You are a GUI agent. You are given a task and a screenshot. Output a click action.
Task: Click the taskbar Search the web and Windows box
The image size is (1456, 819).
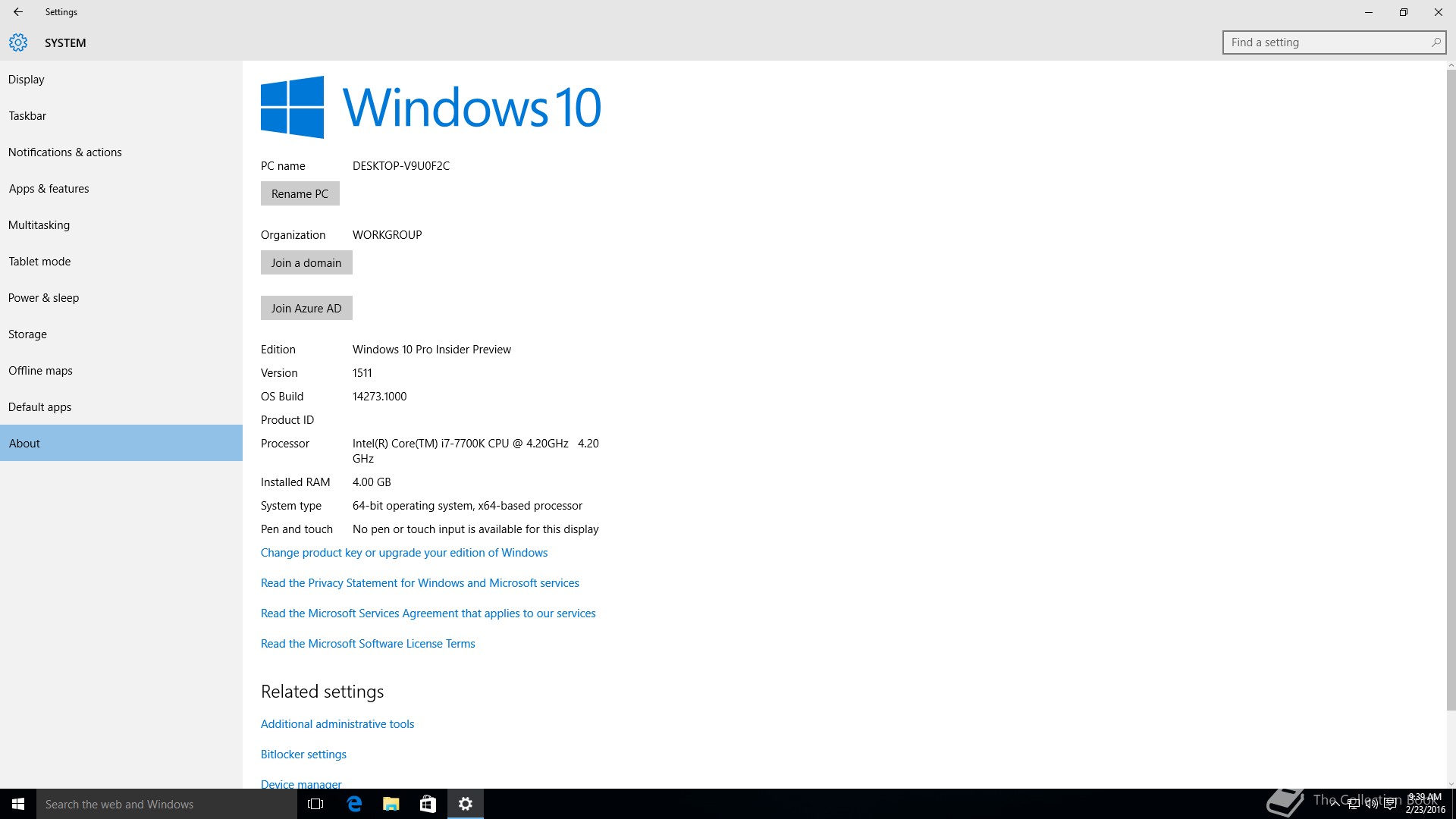click(167, 804)
